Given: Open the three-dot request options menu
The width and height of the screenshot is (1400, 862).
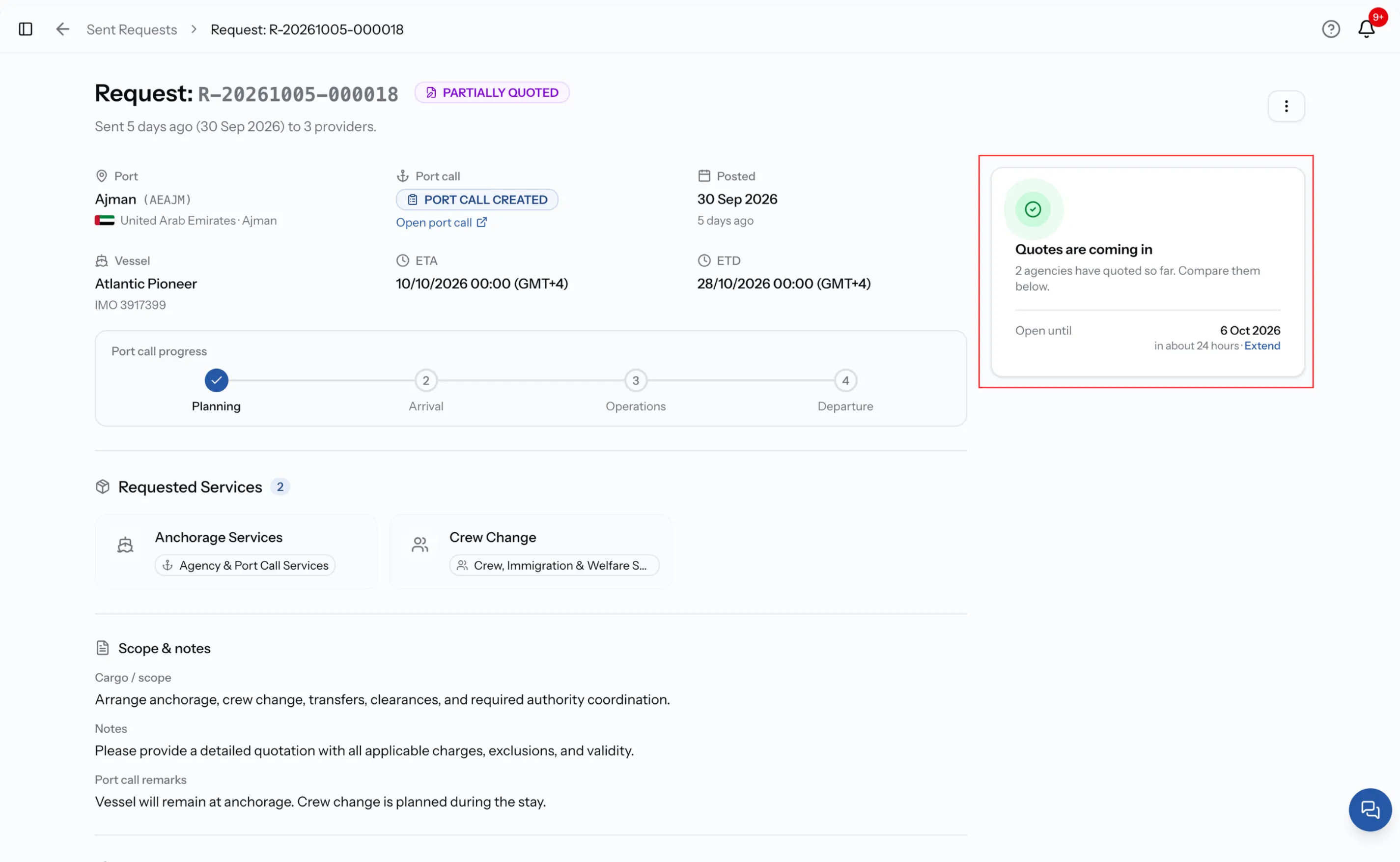Looking at the screenshot, I should click(1286, 106).
